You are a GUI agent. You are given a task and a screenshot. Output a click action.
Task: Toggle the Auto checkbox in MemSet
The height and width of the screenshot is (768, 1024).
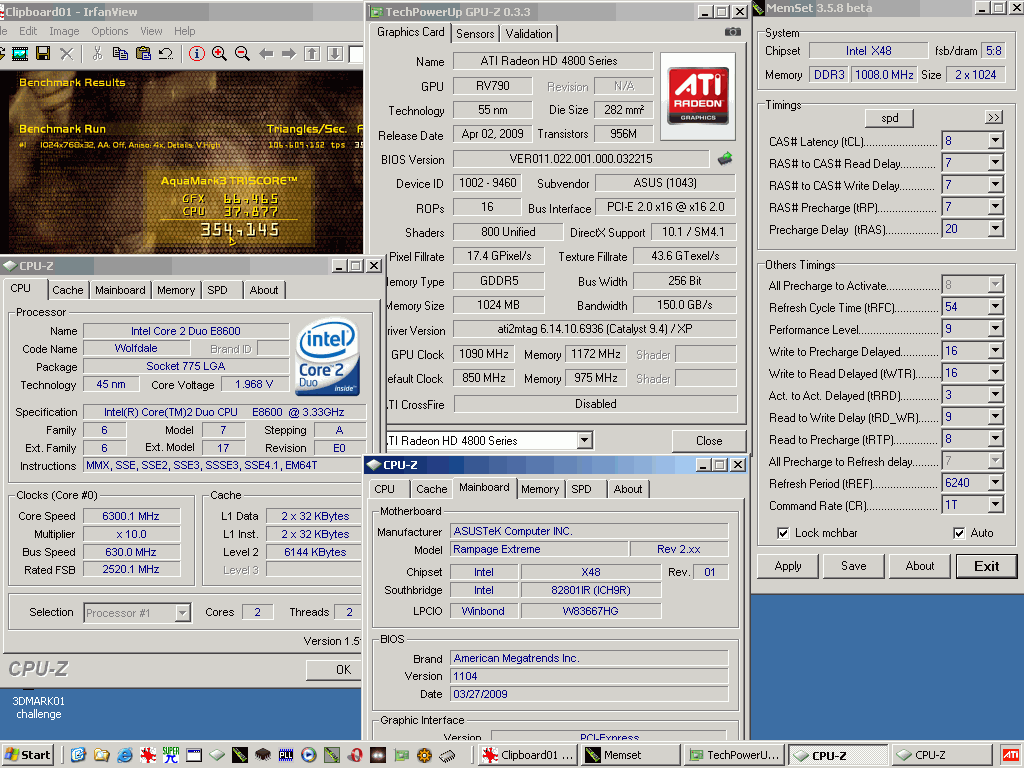[x=959, y=533]
